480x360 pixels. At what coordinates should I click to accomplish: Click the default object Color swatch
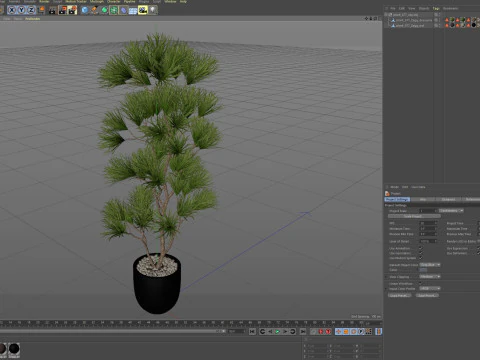pos(423,270)
